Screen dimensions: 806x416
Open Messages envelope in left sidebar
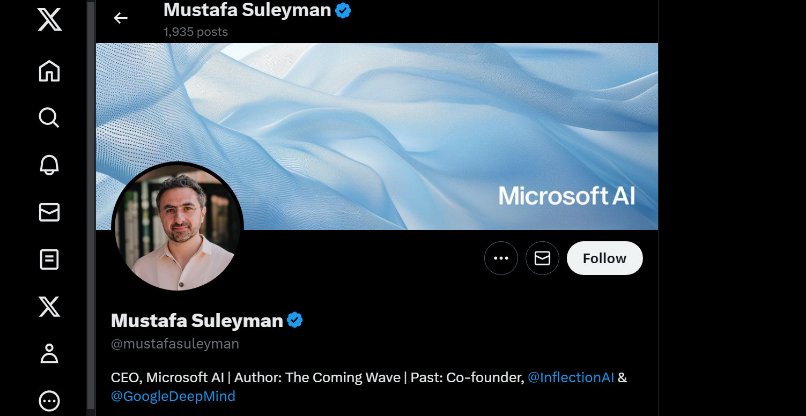(49, 212)
